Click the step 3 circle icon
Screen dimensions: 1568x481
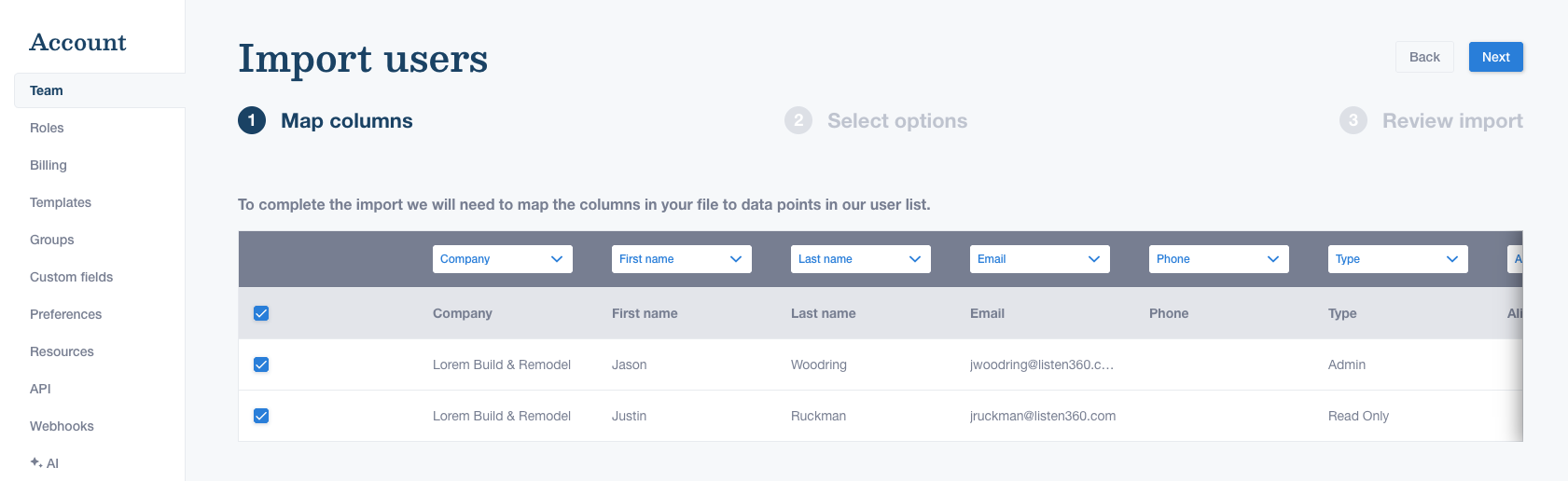(x=1353, y=121)
